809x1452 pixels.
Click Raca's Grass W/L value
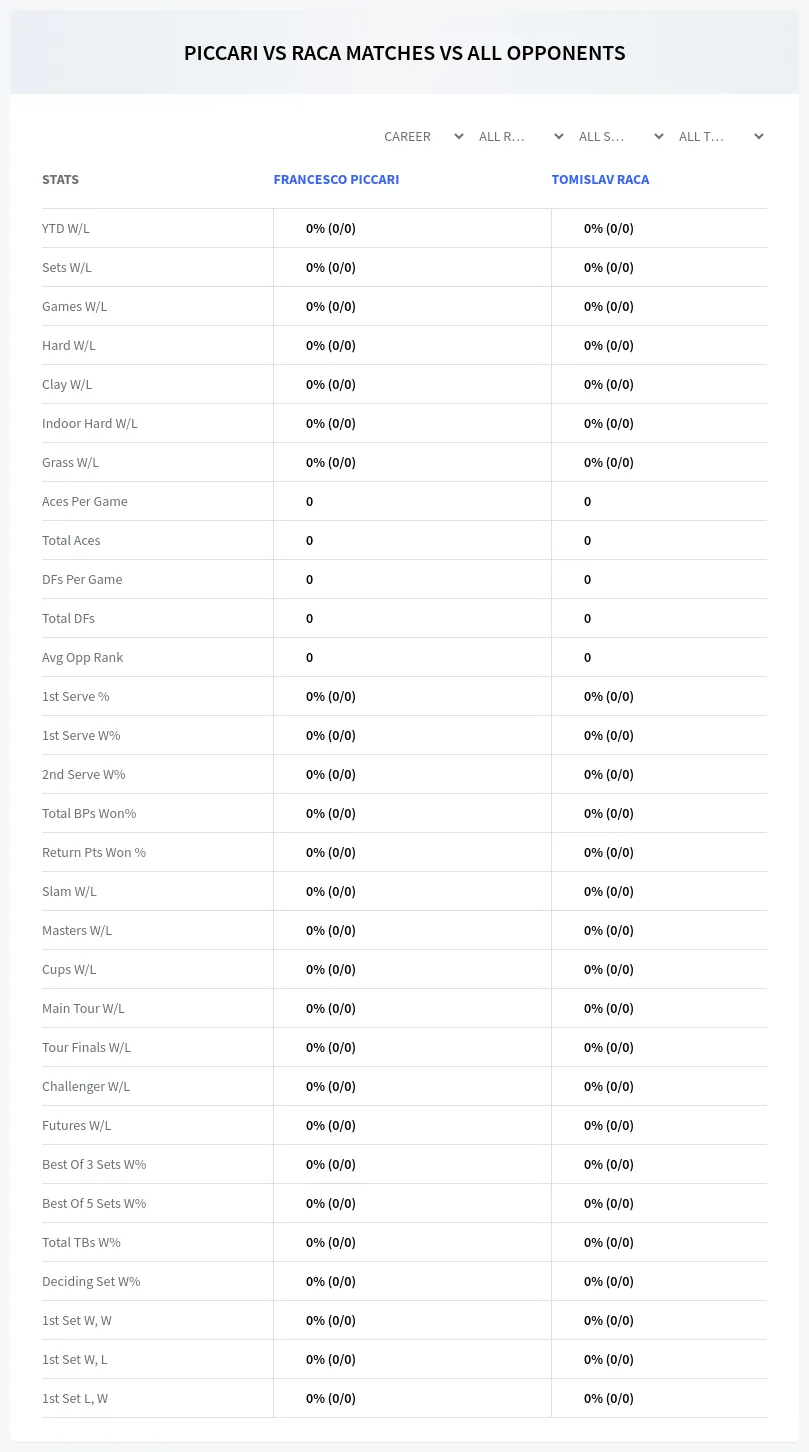pyautogui.click(x=609, y=462)
